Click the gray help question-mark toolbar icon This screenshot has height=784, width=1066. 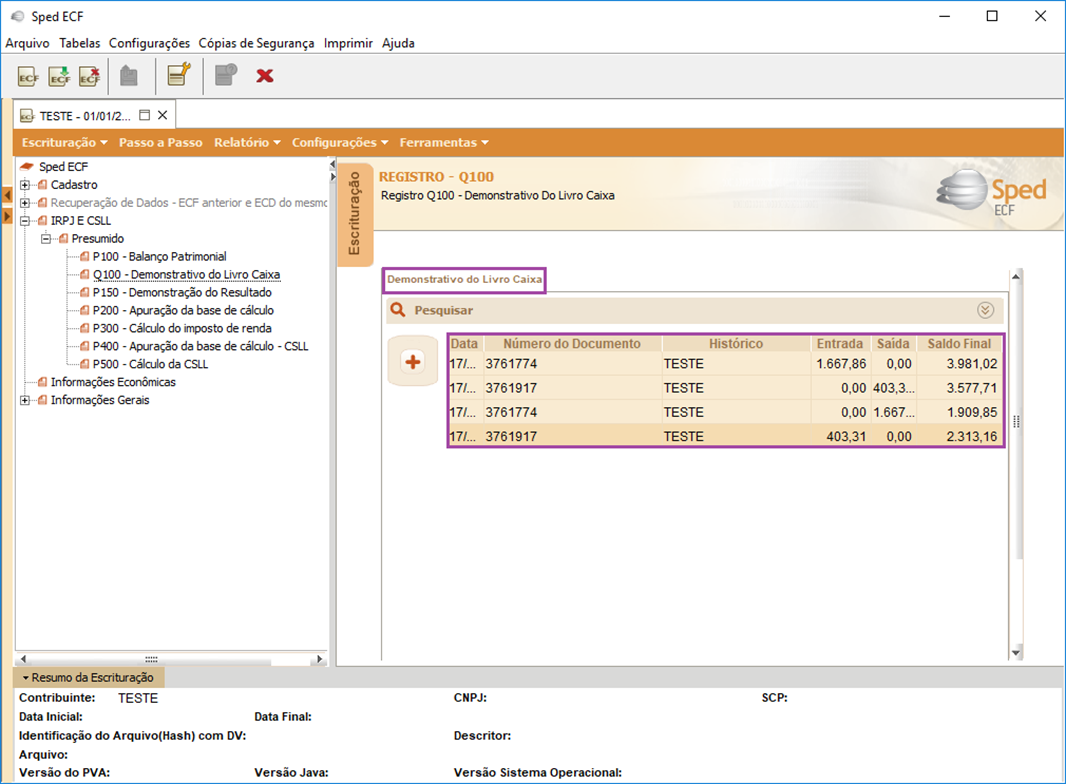tap(226, 74)
